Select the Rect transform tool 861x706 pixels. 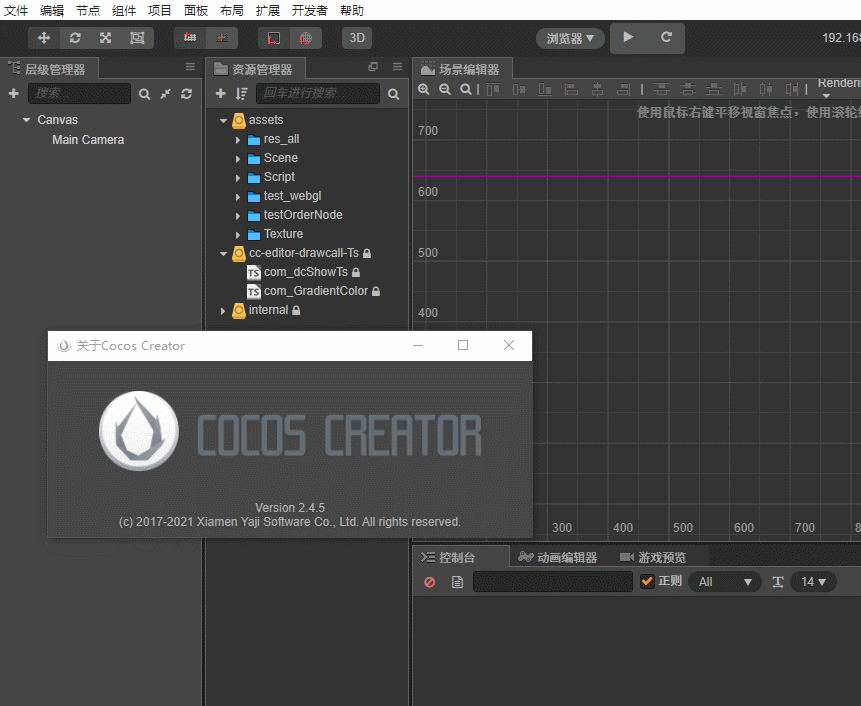tap(137, 38)
